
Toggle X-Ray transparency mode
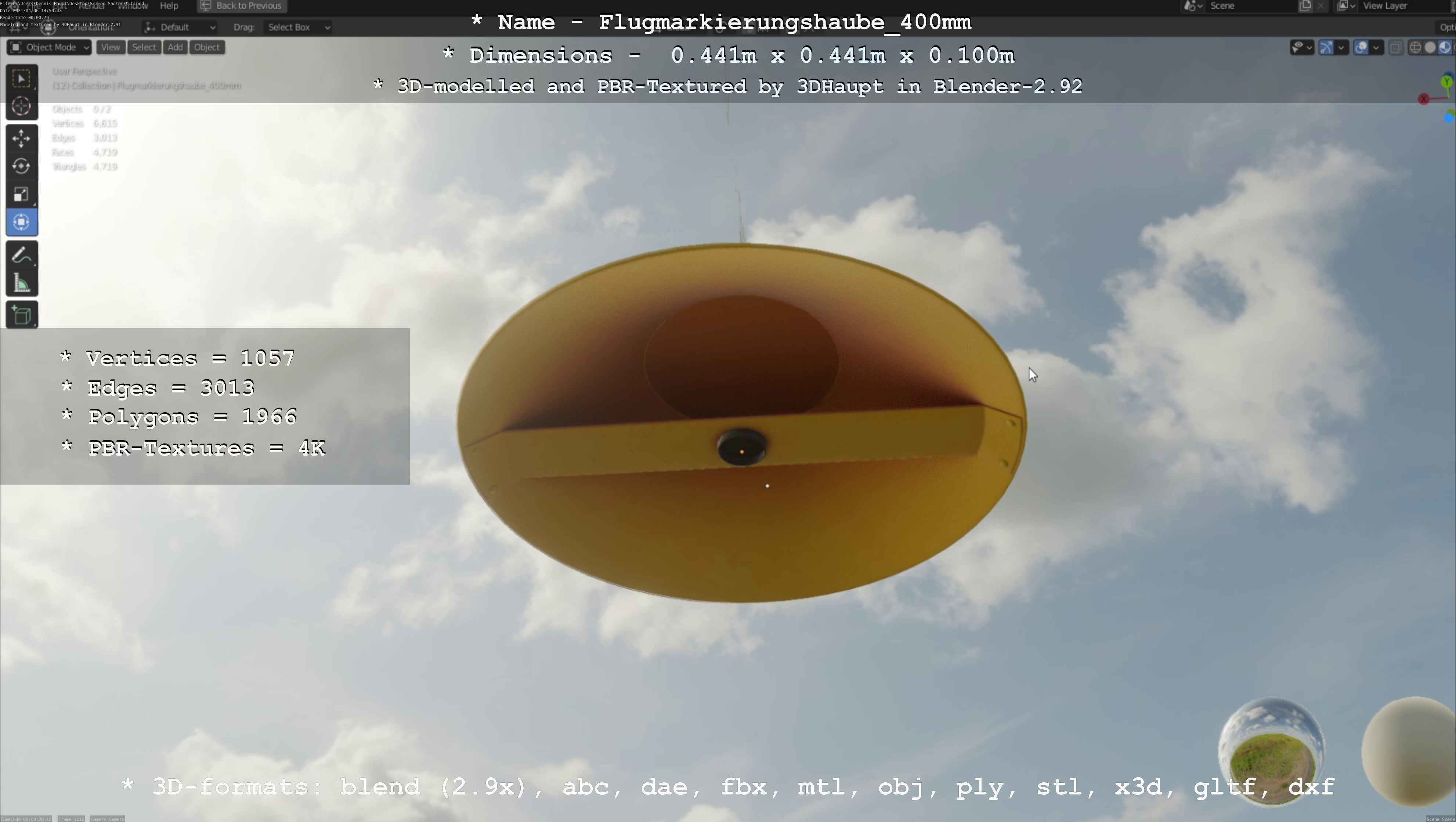point(1395,47)
